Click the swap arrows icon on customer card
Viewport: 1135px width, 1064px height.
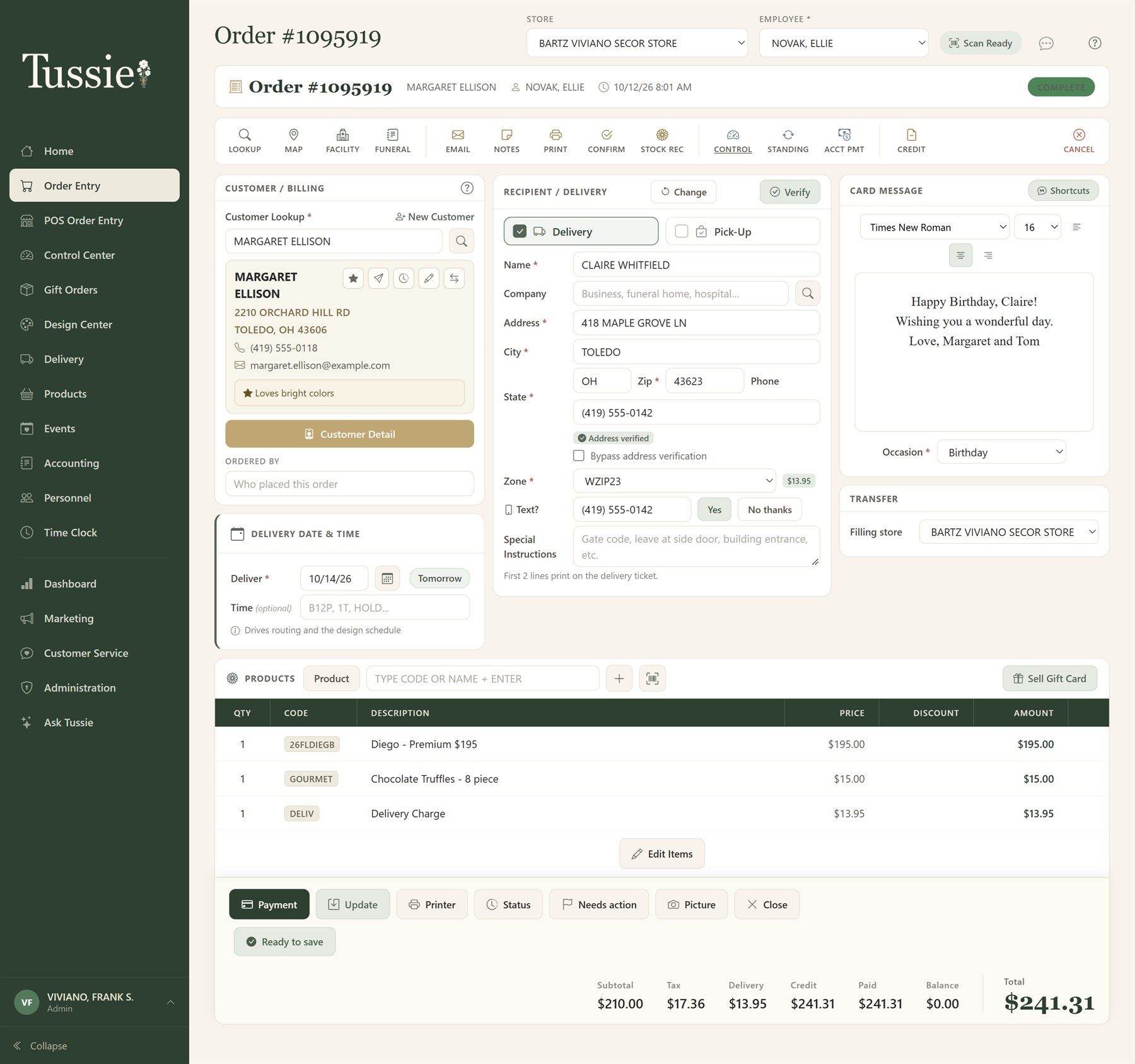[x=454, y=278]
